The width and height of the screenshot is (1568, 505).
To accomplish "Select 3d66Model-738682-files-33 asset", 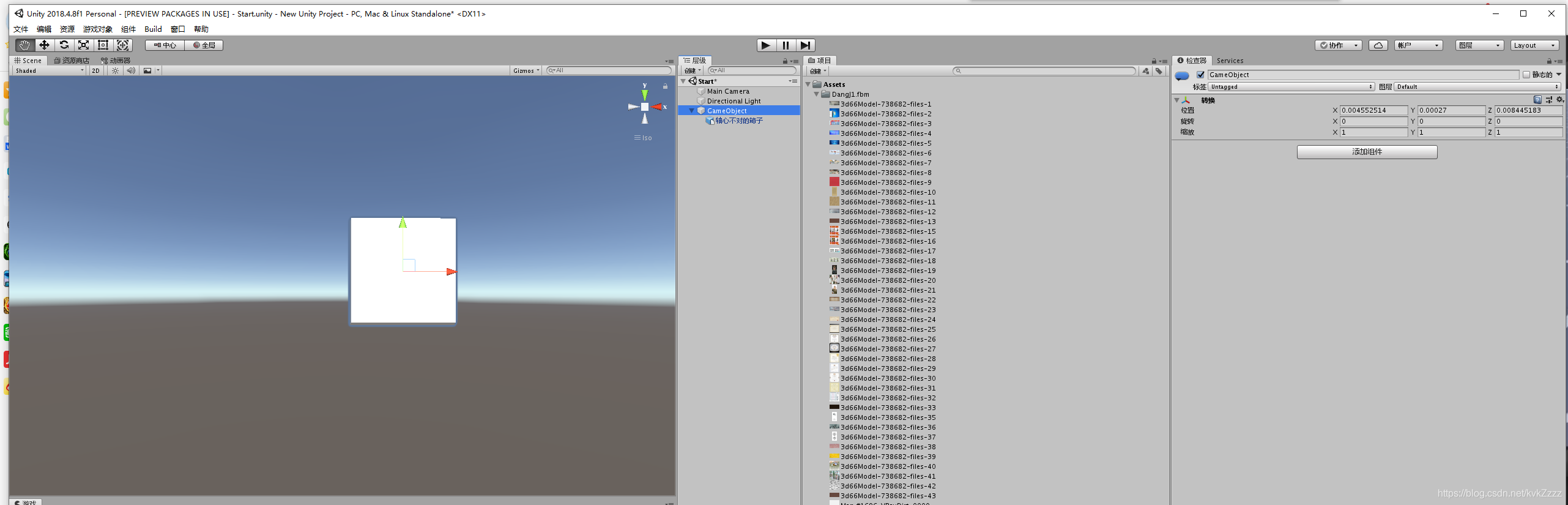I will [x=883, y=408].
